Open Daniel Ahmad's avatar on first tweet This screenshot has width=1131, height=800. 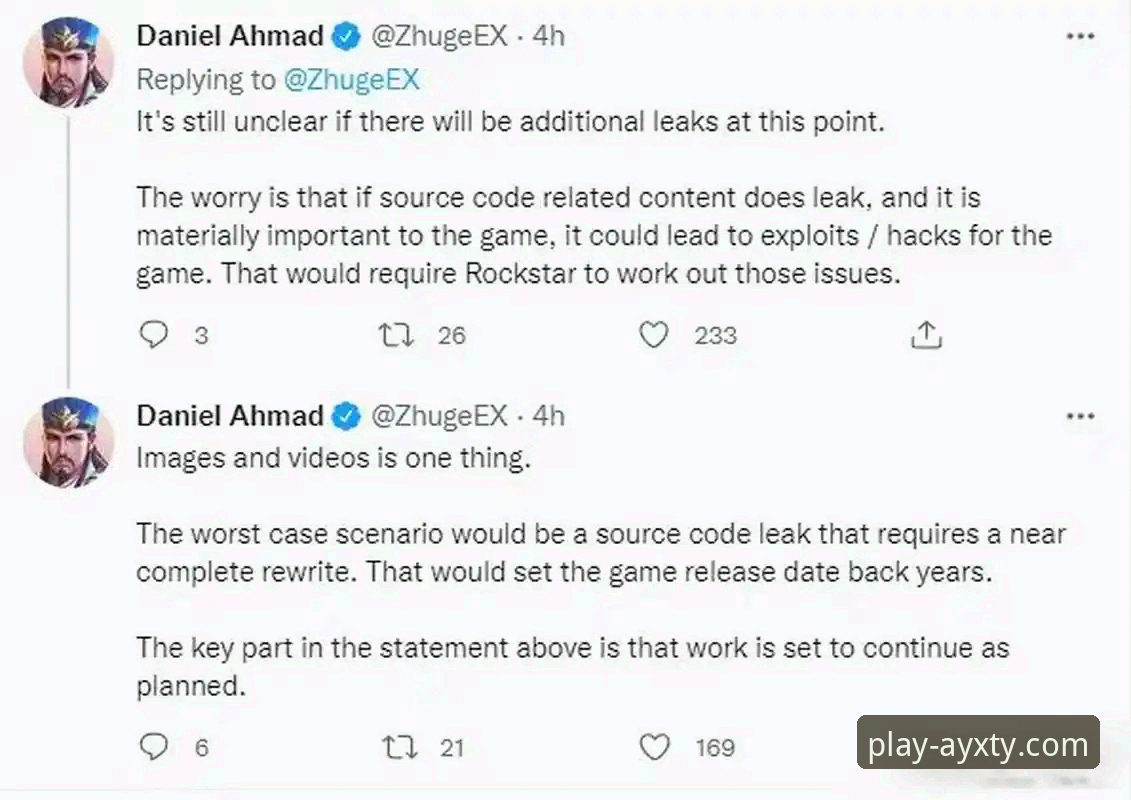tap(69, 62)
